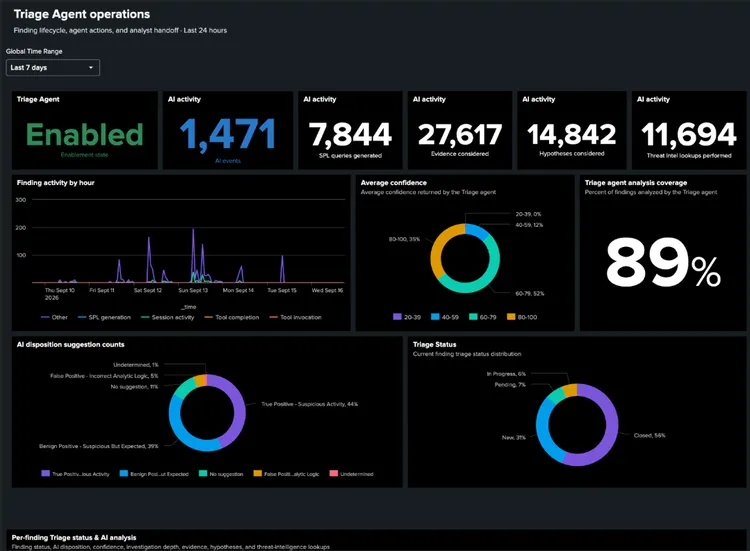750x551 pixels.
Task: Click the dropdown arrow next to Last 7 days
Action: tap(91, 67)
